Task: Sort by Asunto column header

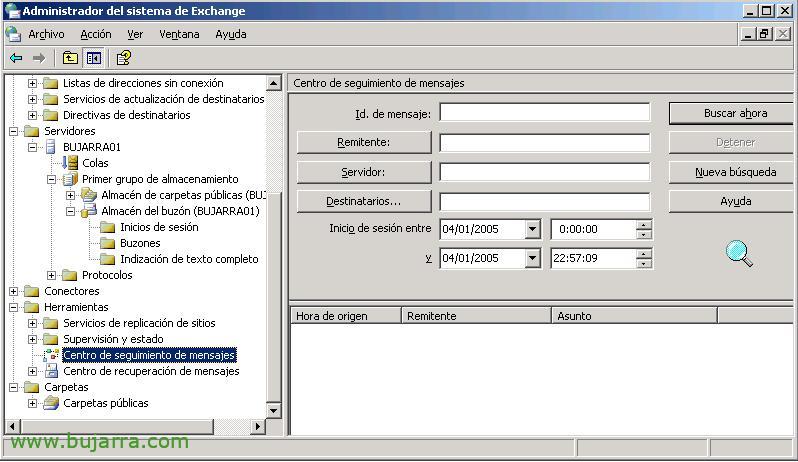Action: (635, 316)
